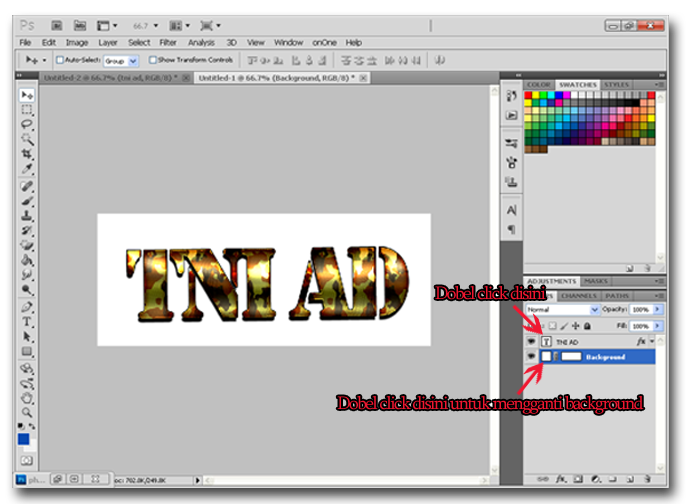The width and height of the screenshot is (689, 504).
Task: Open the File menu
Action: (x=25, y=43)
